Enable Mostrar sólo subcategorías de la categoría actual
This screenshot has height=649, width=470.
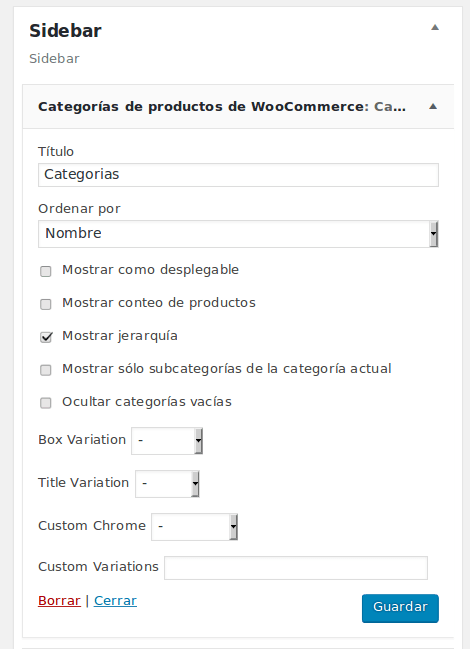tap(46, 370)
